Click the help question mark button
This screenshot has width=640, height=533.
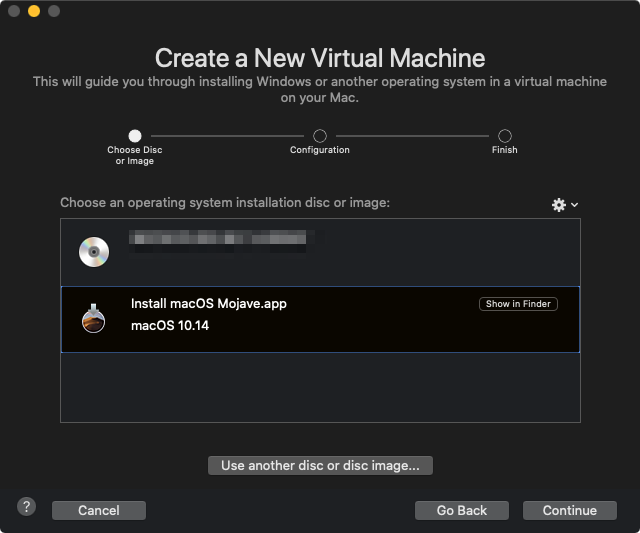pyautogui.click(x=27, y=507)
